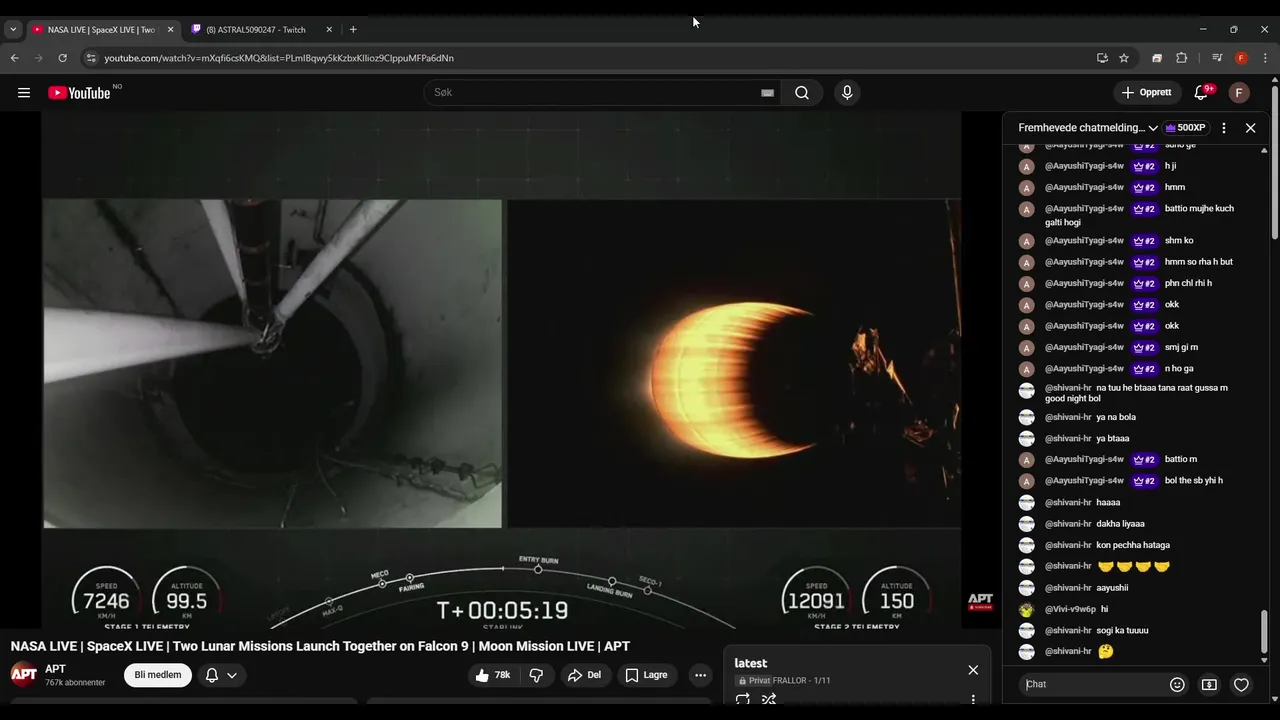Open more actions menu below video

pyautogui.click(x=700, y=675)
